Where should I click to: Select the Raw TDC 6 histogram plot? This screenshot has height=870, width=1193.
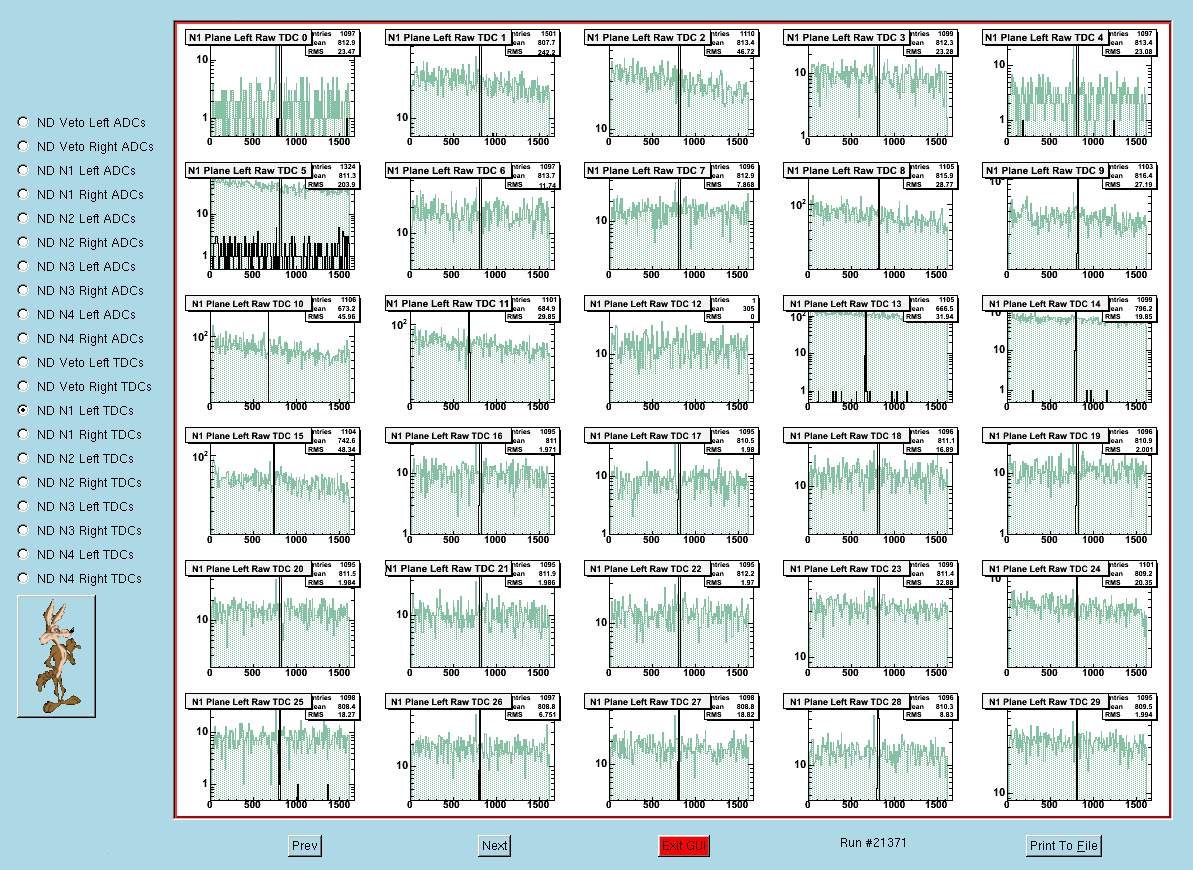point(470,221)
